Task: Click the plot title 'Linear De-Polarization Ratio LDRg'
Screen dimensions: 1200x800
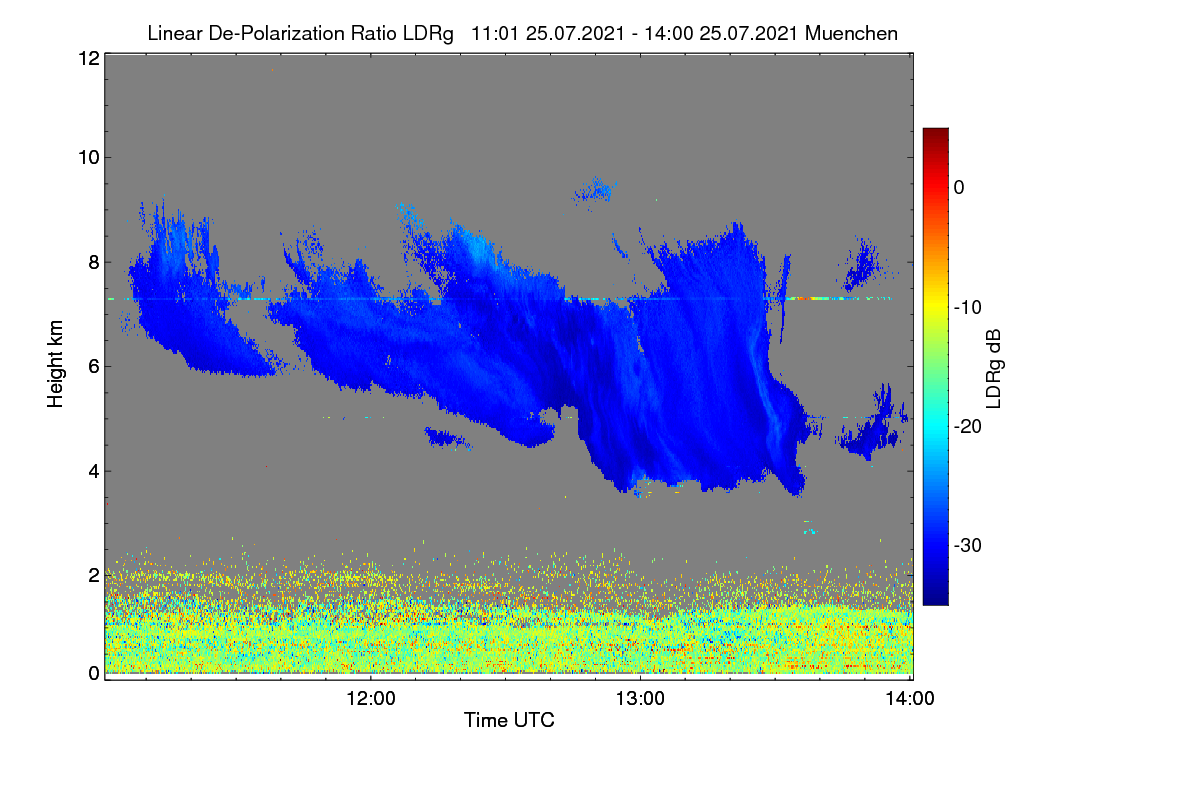Action: coord(300,34)
